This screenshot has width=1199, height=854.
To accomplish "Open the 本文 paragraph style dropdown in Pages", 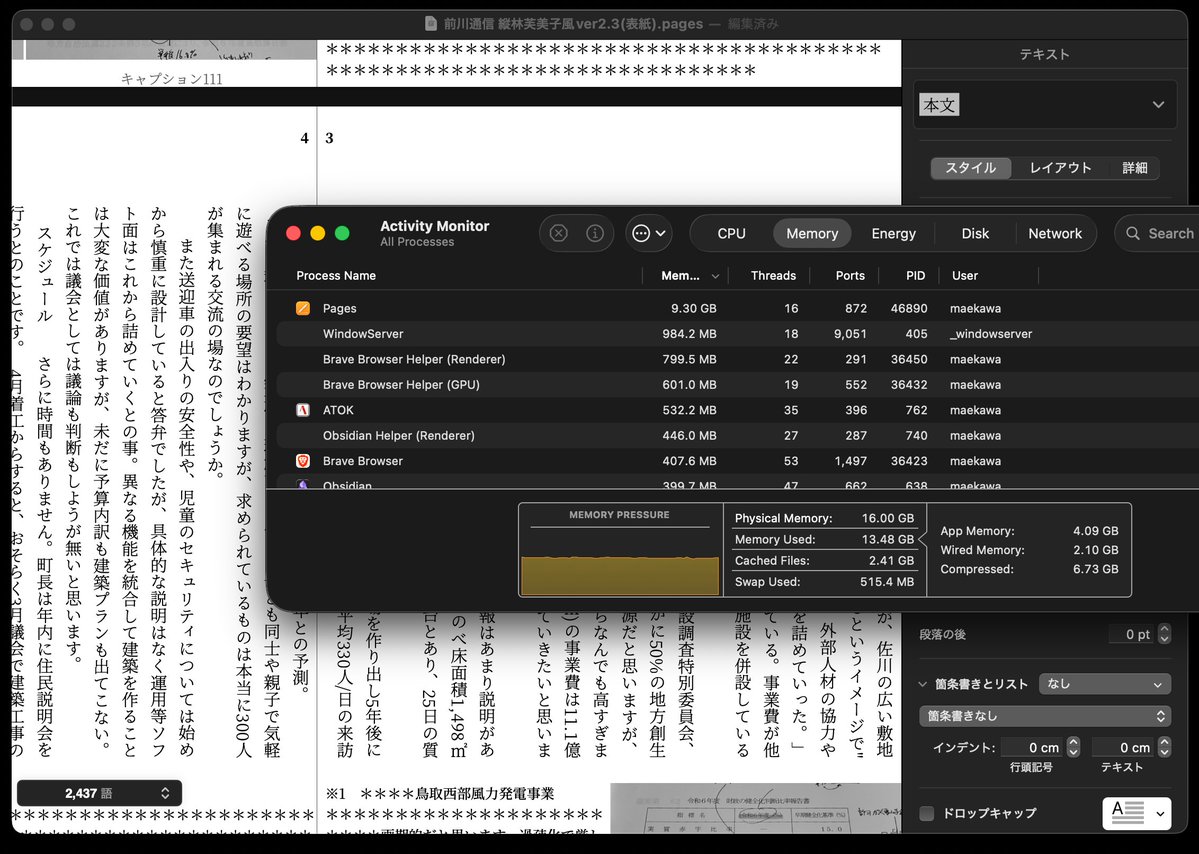I will [x=1045, y=105].
